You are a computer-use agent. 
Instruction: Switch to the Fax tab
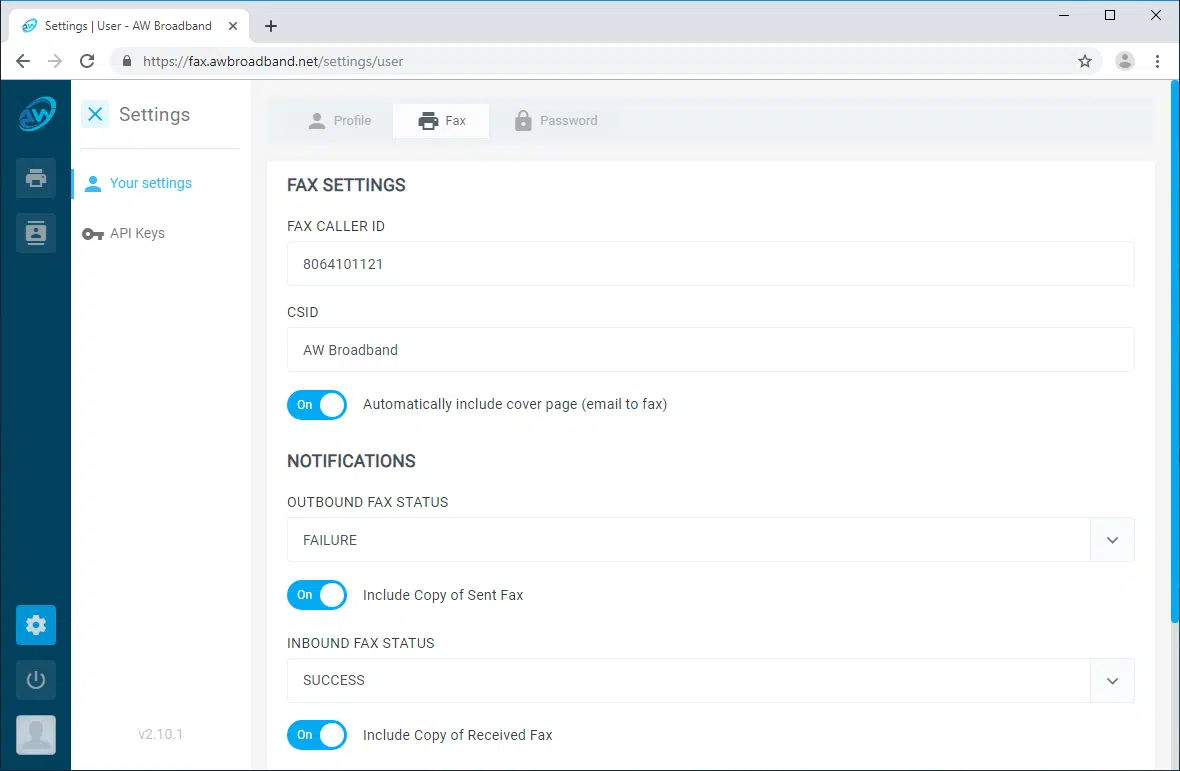pyautogui.click(x=441, y=120)
